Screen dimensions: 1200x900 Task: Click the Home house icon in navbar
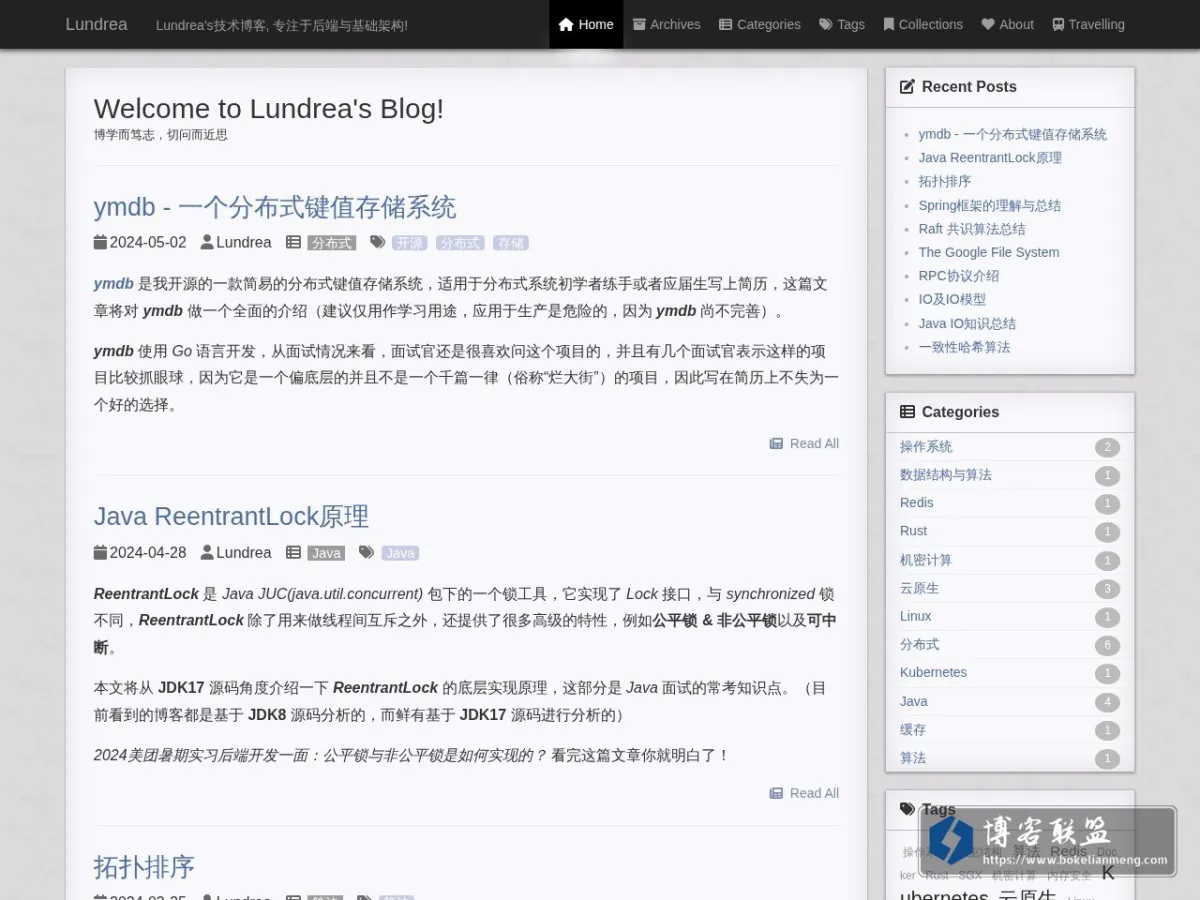pyautogui.click(x=566, y=24)
